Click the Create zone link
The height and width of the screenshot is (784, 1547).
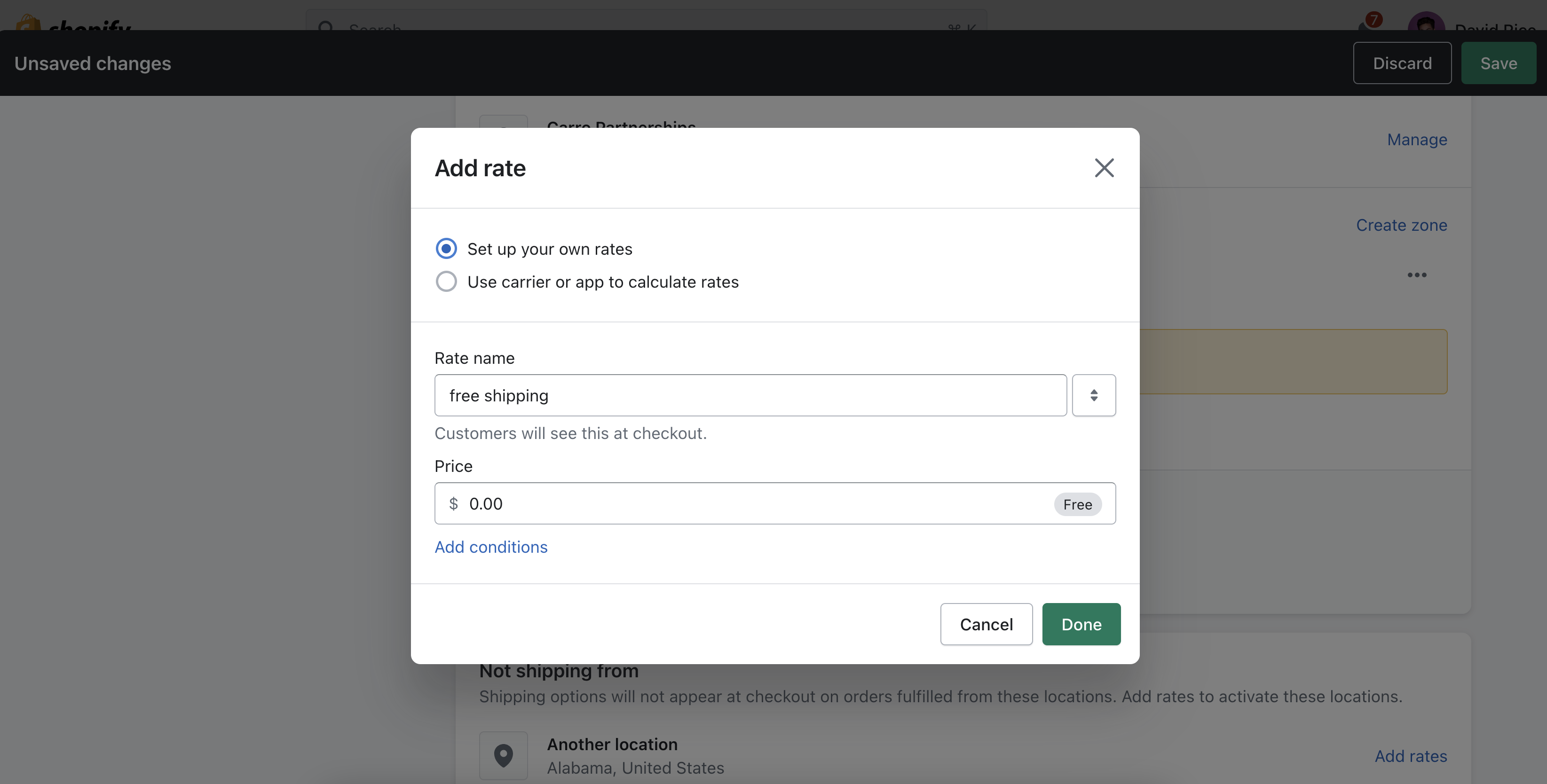click(x=1401, y=225)
